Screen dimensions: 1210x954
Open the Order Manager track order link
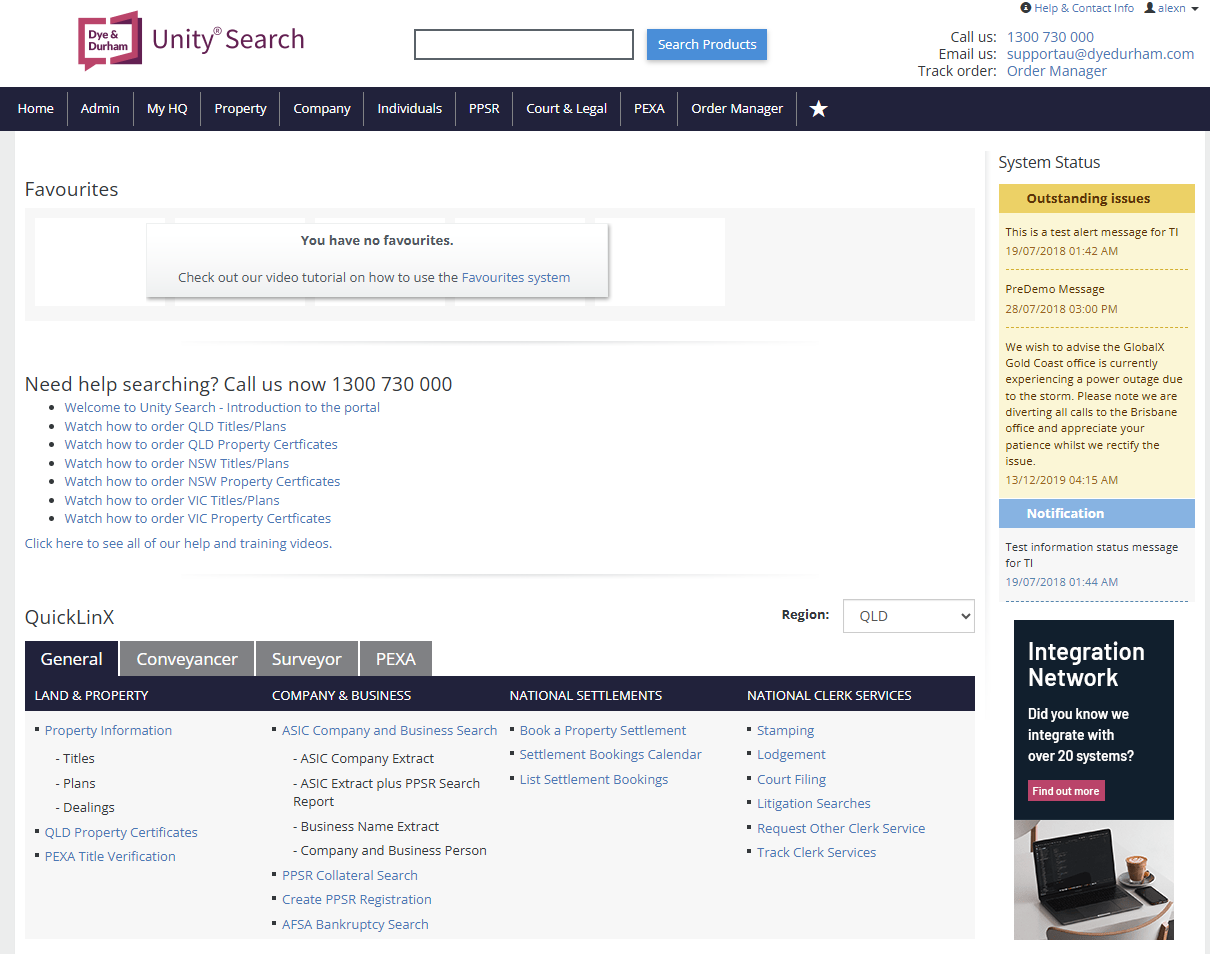(1057, 71)
